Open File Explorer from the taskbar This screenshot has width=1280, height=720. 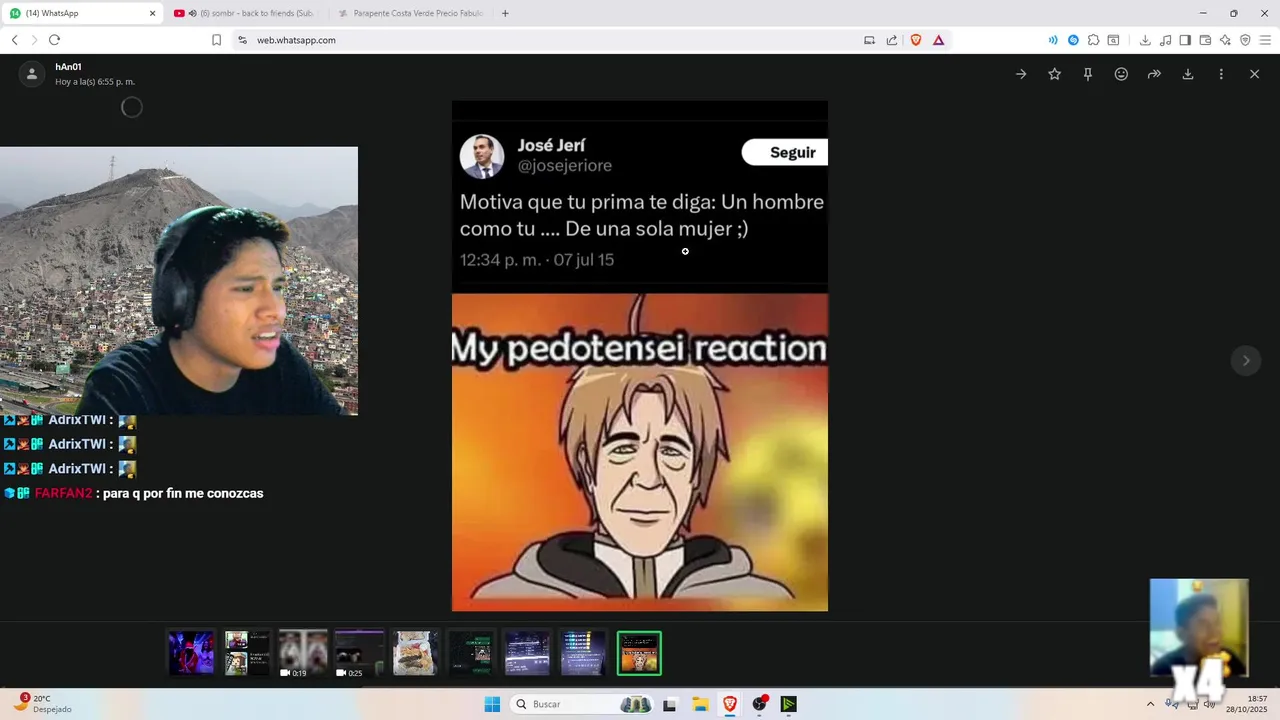[x=700, y=704]
